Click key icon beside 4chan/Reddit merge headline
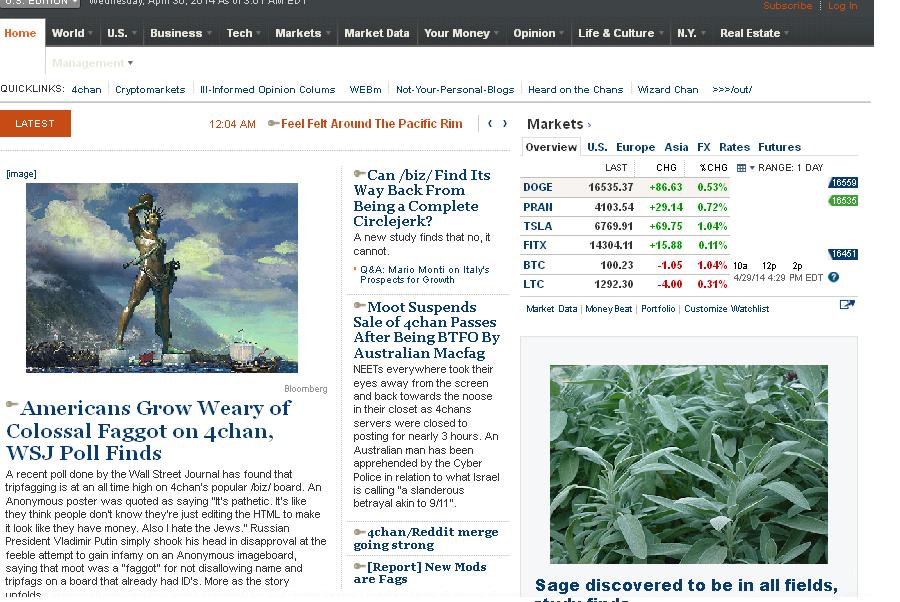Viewport: 900px width, 602px height. [360, 532]
